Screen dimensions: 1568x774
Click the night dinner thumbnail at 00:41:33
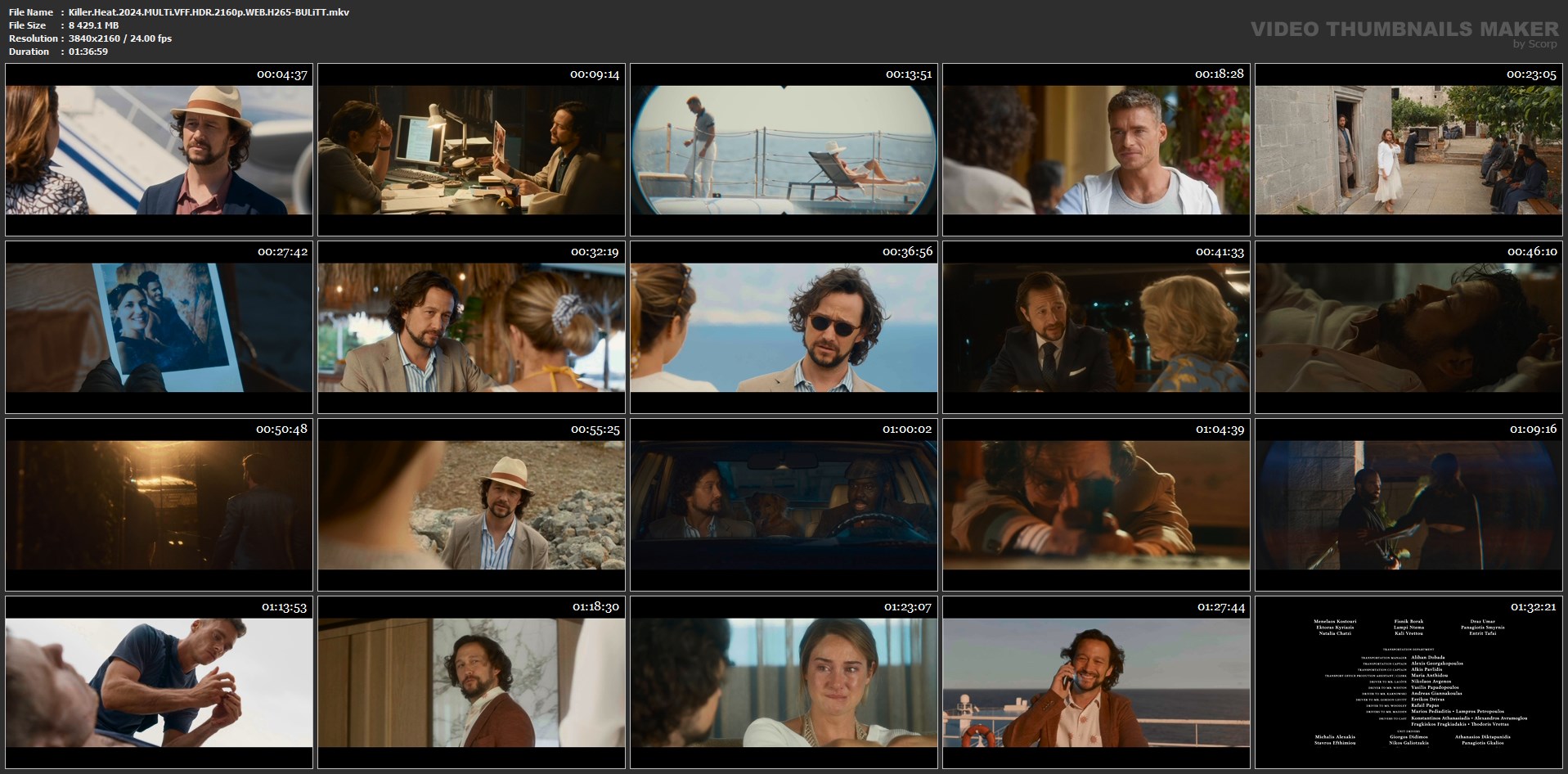click(x=1096, y=327)
